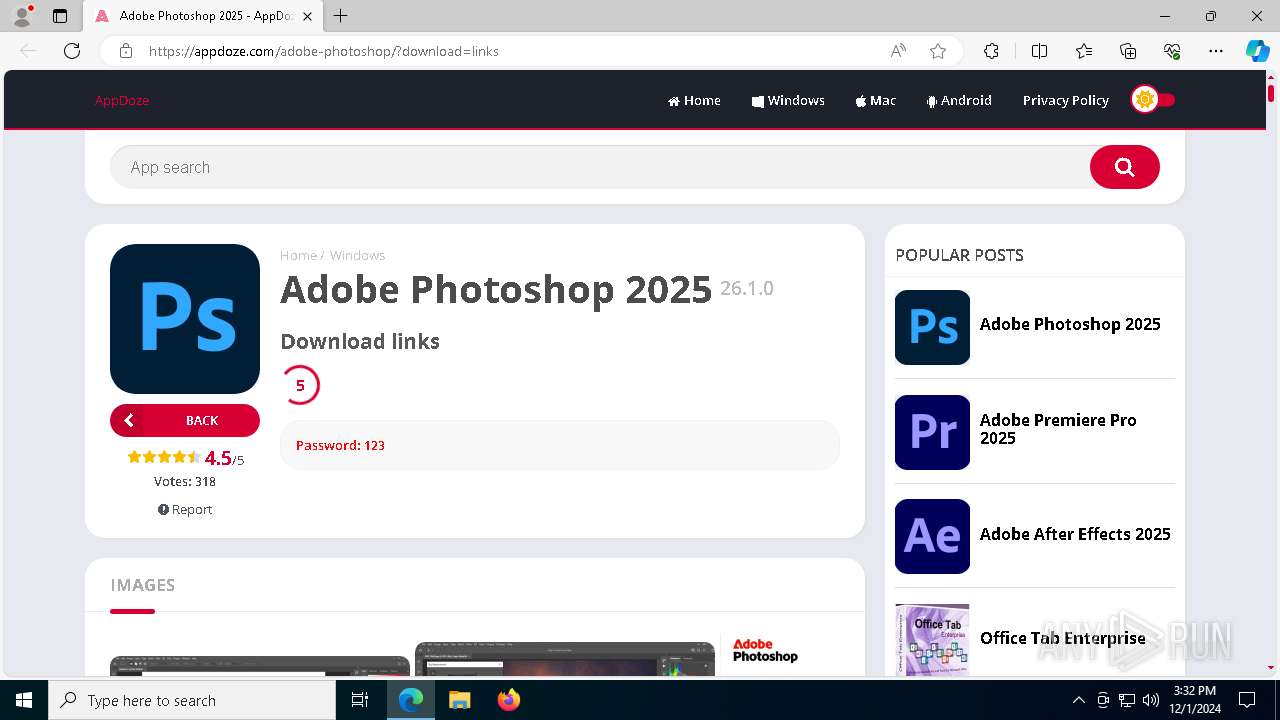Viewport: 1280px width, 720px height.
Task: Open Task View on the taskbar
Action: pyautogui.click(x=360, y=700)
